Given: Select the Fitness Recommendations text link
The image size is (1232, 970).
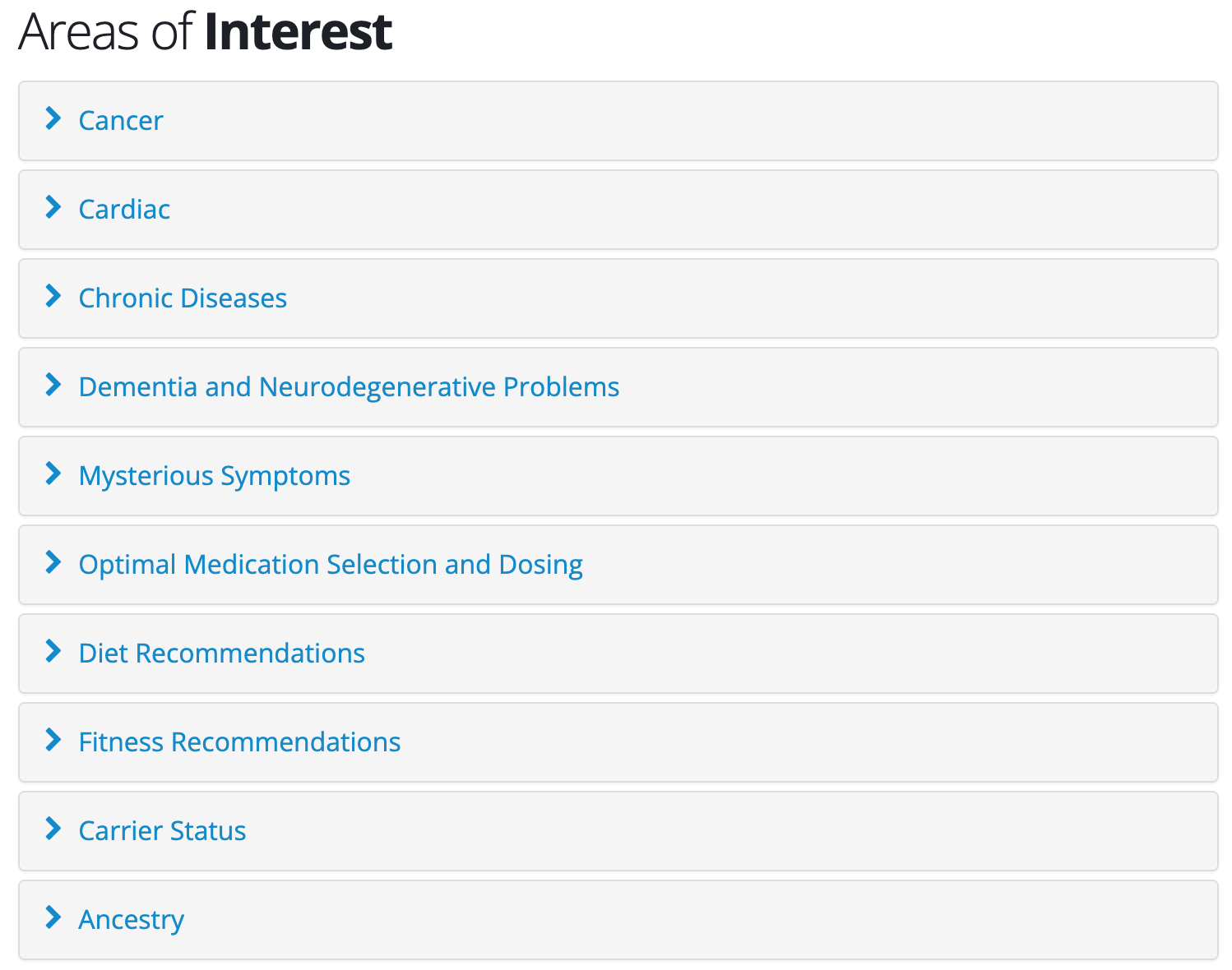Looking at the screenshot, I should [x=239, y=741].
